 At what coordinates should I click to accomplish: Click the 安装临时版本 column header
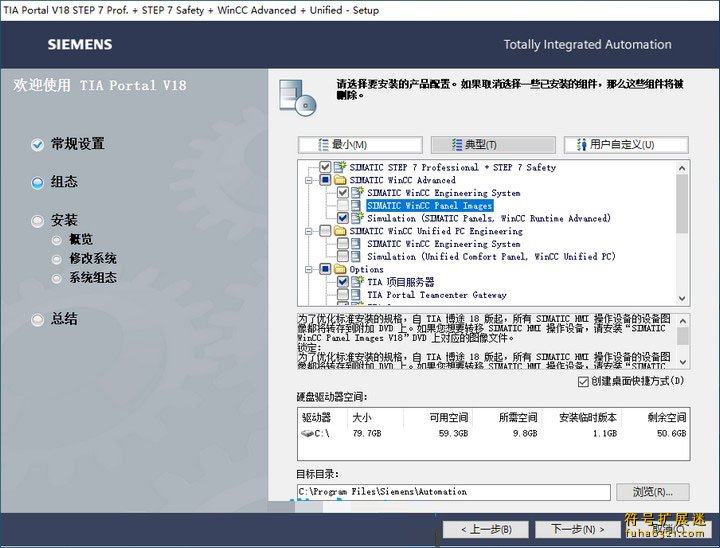coord(588,418)
